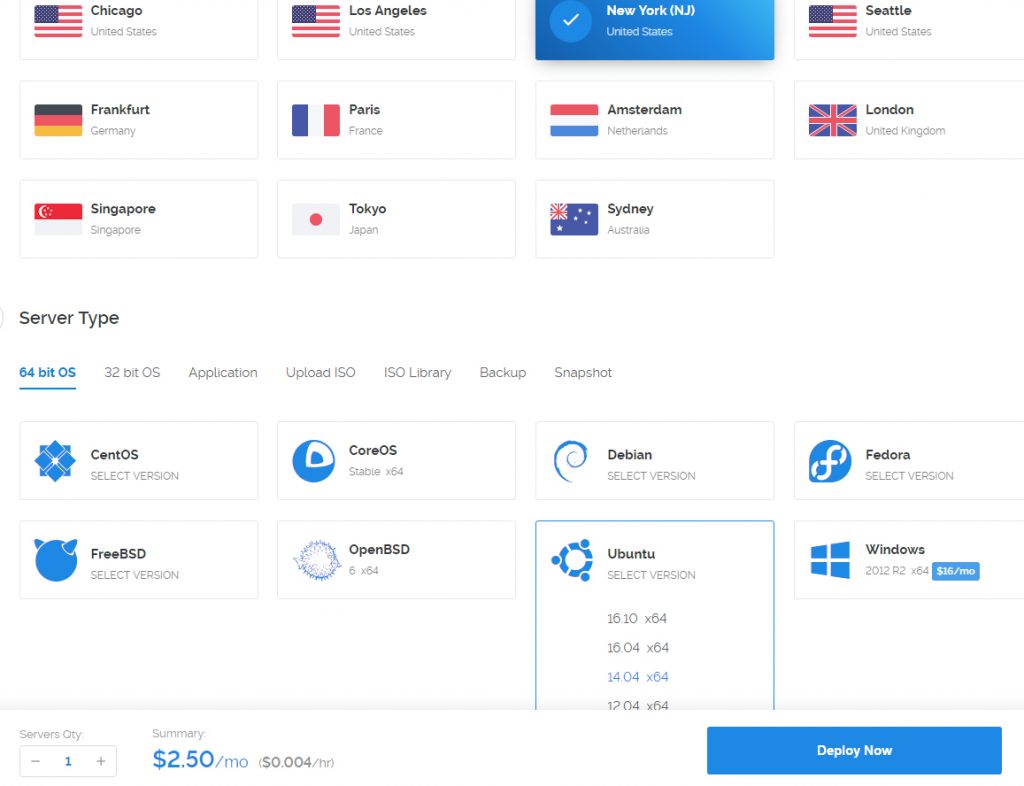Select the Tokyo location name

(x=368, y=209)
